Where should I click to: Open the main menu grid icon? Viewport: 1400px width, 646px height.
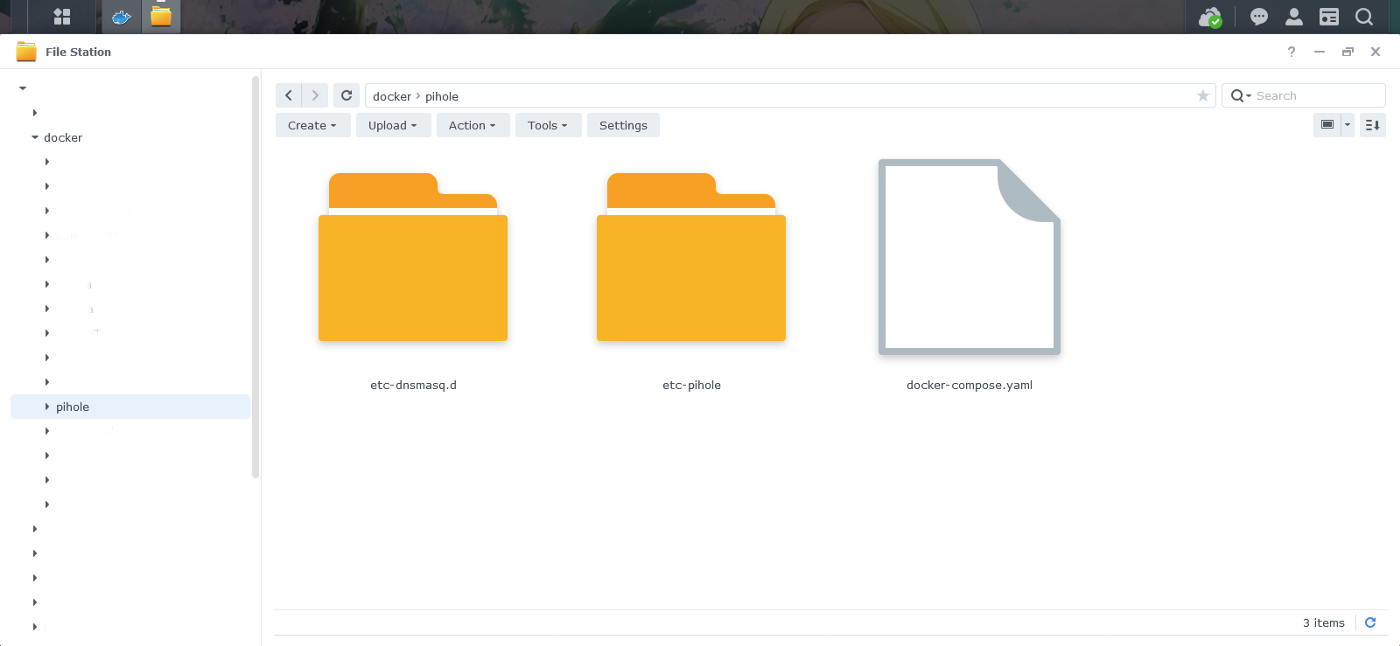click(x=62, y=17)
